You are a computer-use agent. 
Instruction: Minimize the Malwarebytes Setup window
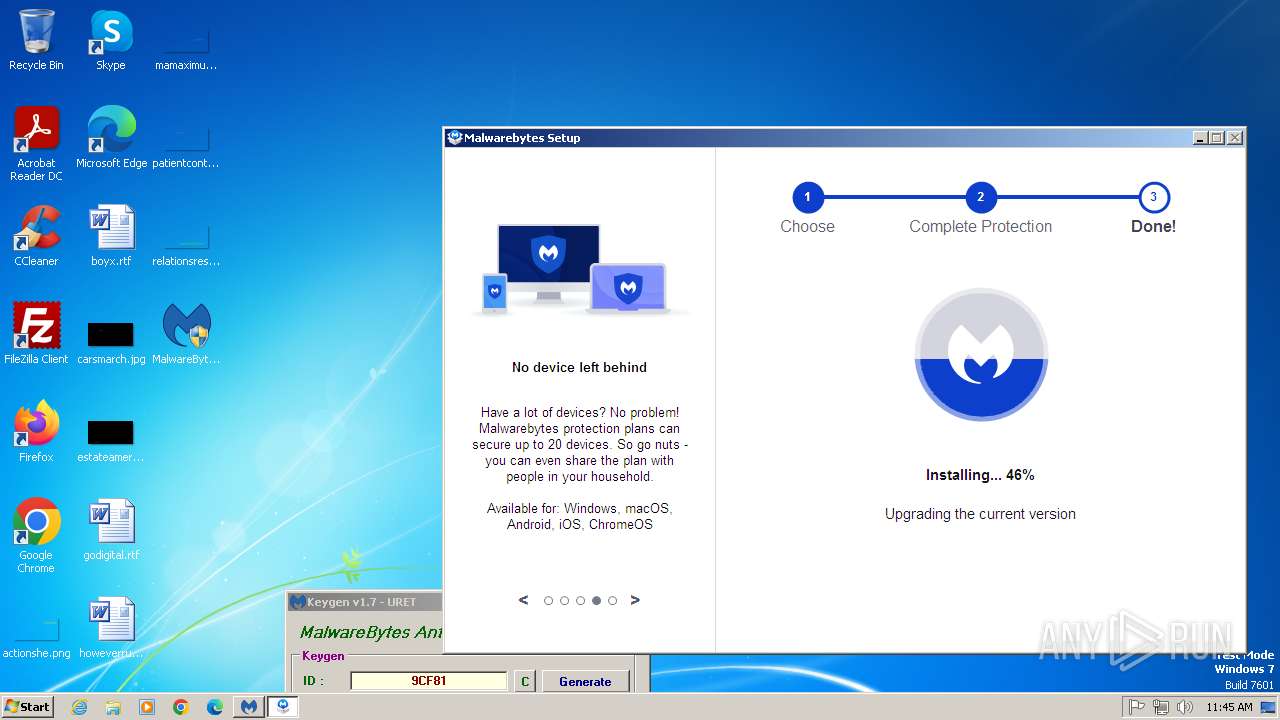[1201, 138]
